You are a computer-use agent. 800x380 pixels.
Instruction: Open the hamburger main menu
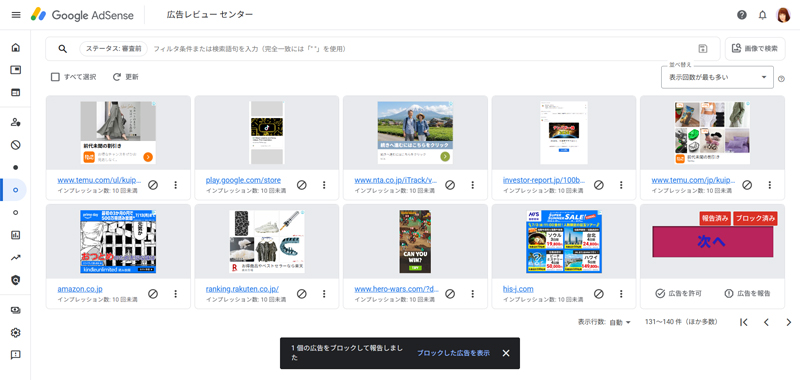16,15
